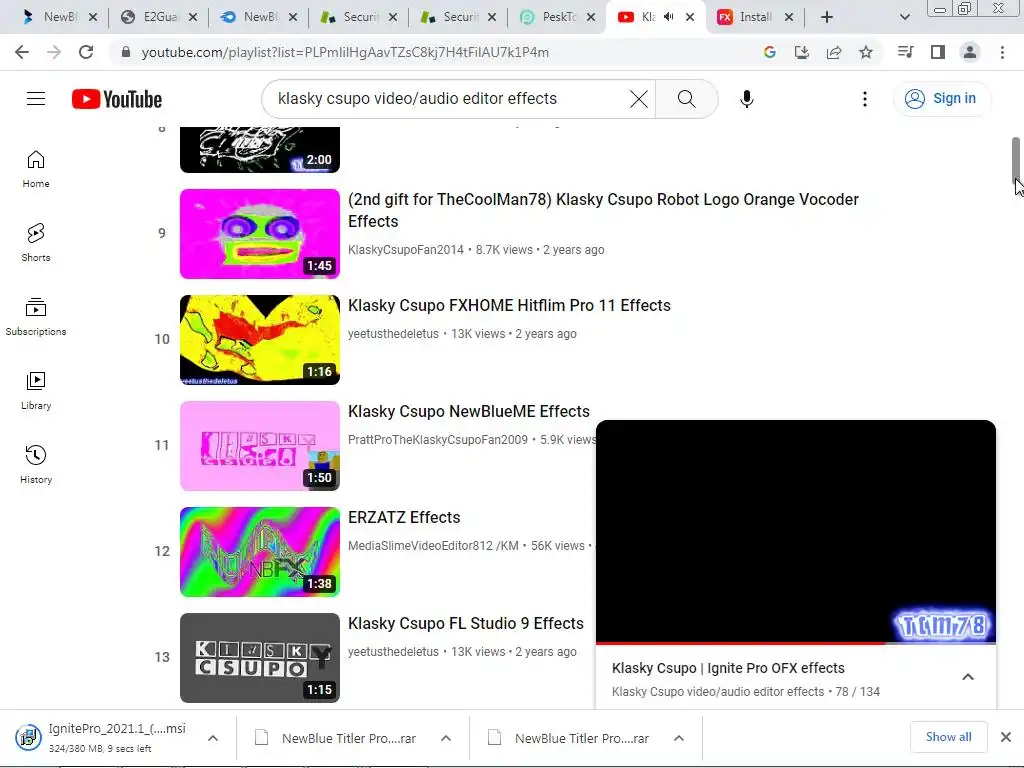Start voice search with microphone icon
Image resolution: width=1024 pixels, height=768 pixels.
746,99
